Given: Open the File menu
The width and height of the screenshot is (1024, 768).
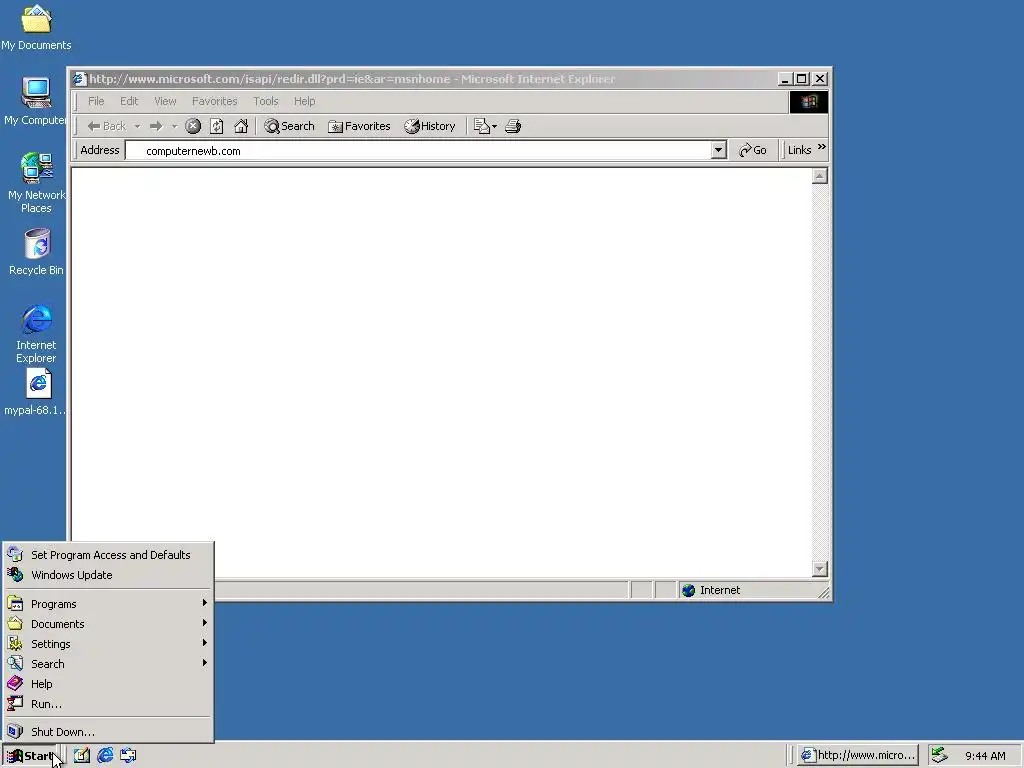Looking at the screenshot, I should (x=96, y=101).
